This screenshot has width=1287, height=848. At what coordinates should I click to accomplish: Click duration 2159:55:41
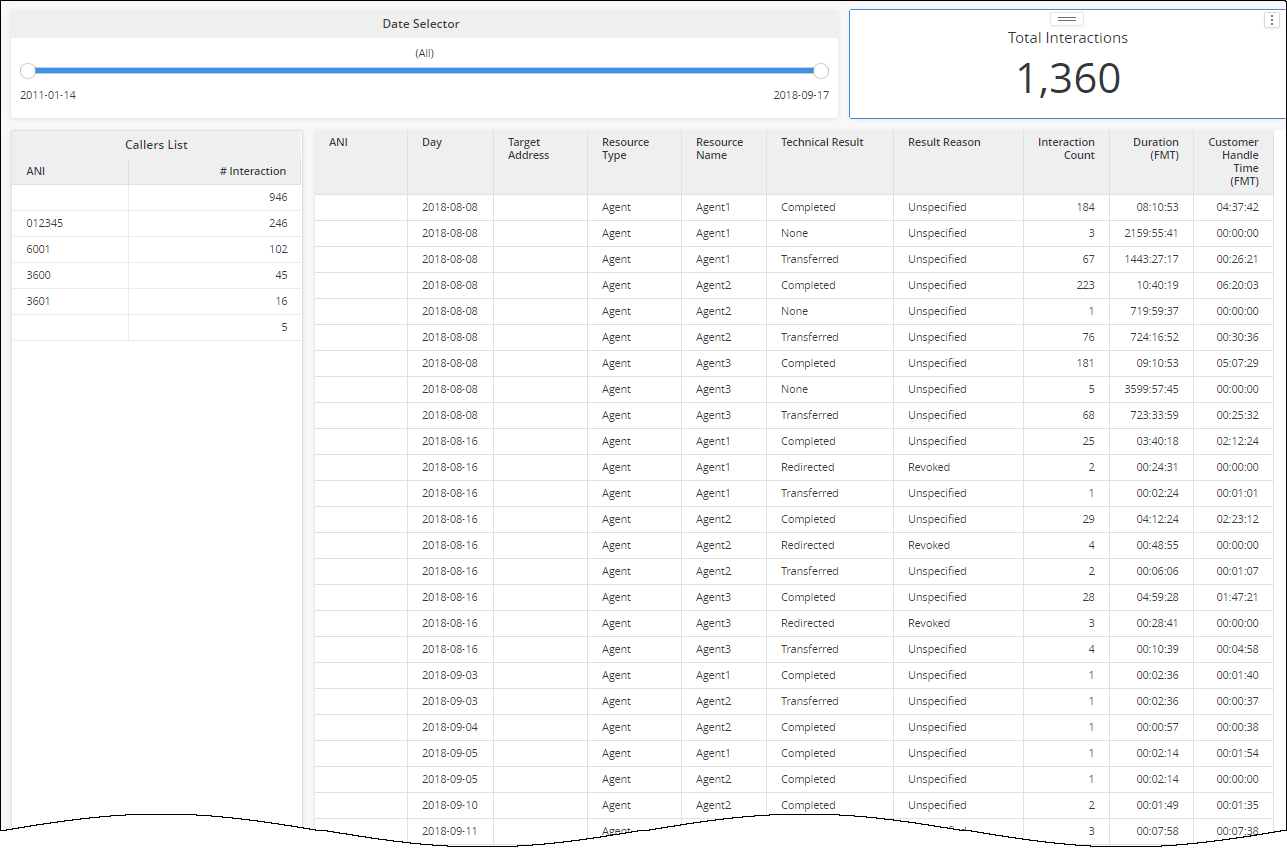point(1151,233)
